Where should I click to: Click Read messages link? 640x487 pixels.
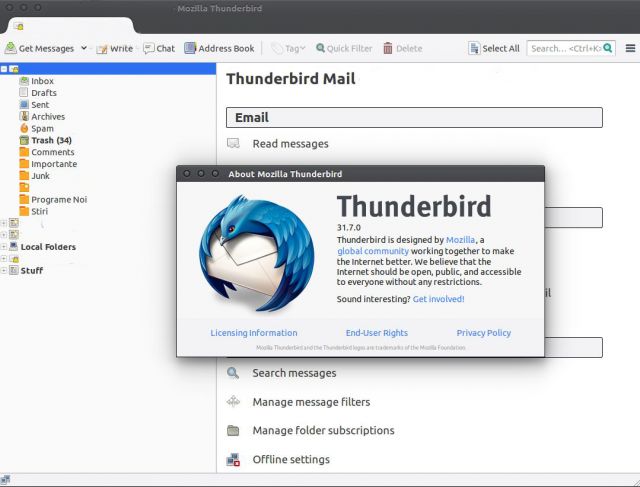point(290,144)
